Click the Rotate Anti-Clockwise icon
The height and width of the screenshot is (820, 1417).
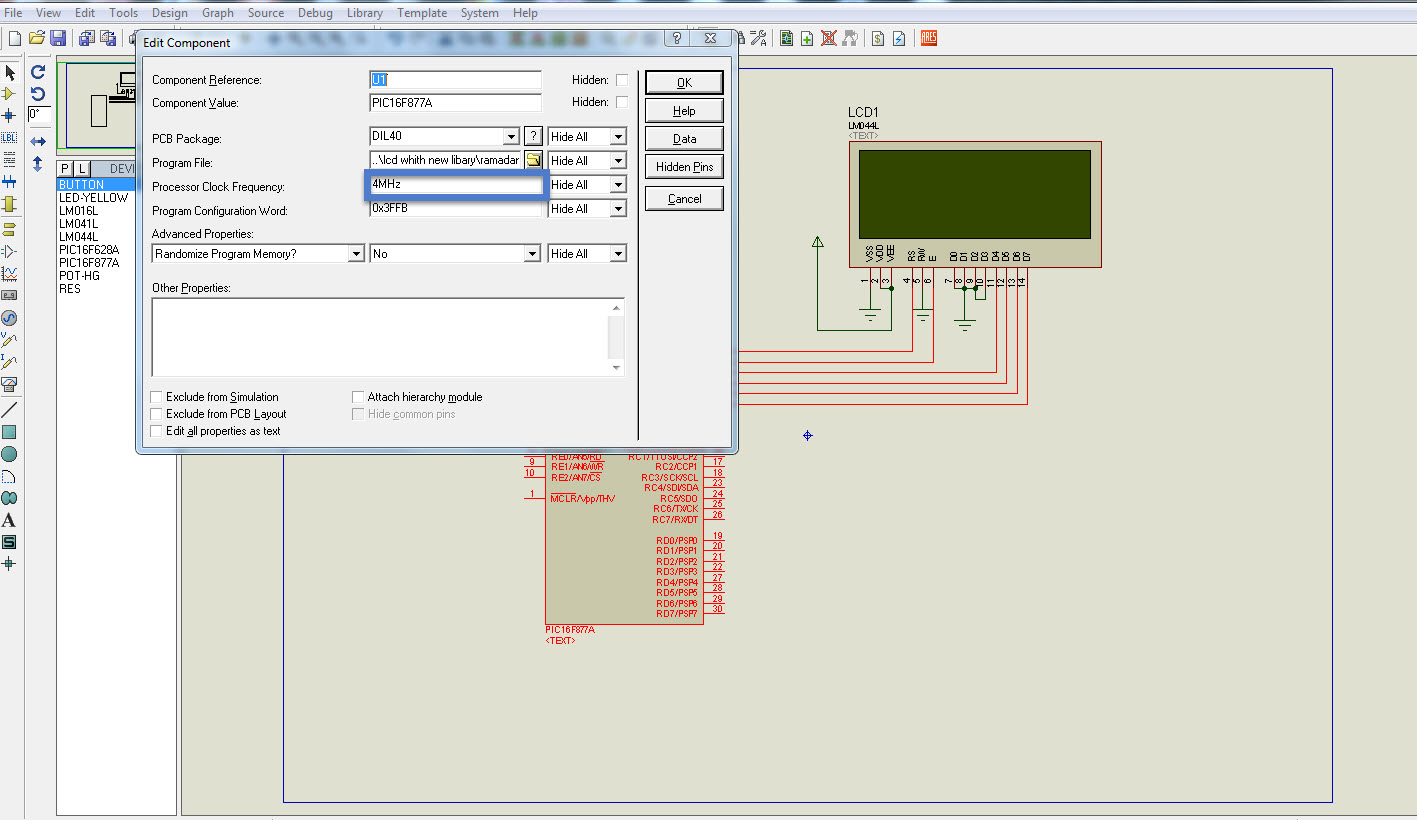point(38,94)
